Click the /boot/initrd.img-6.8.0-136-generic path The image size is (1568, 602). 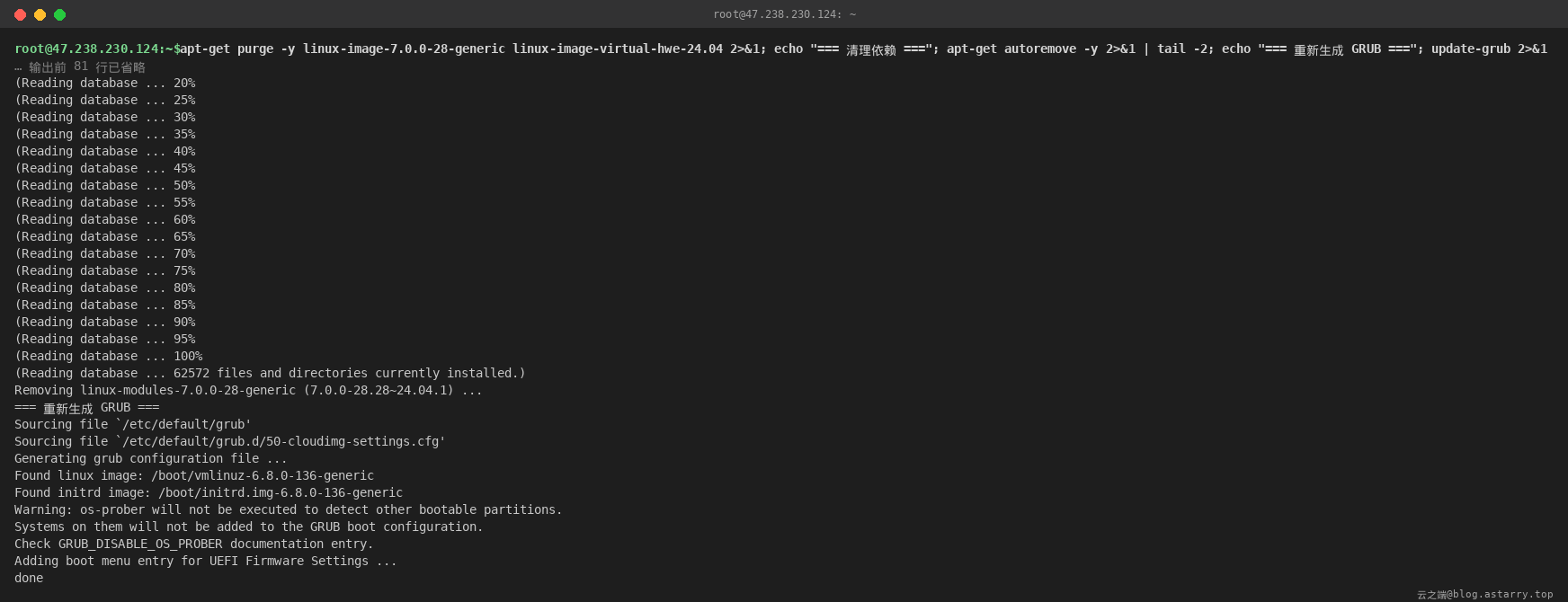pyautogui.click(x=281, y=492)
